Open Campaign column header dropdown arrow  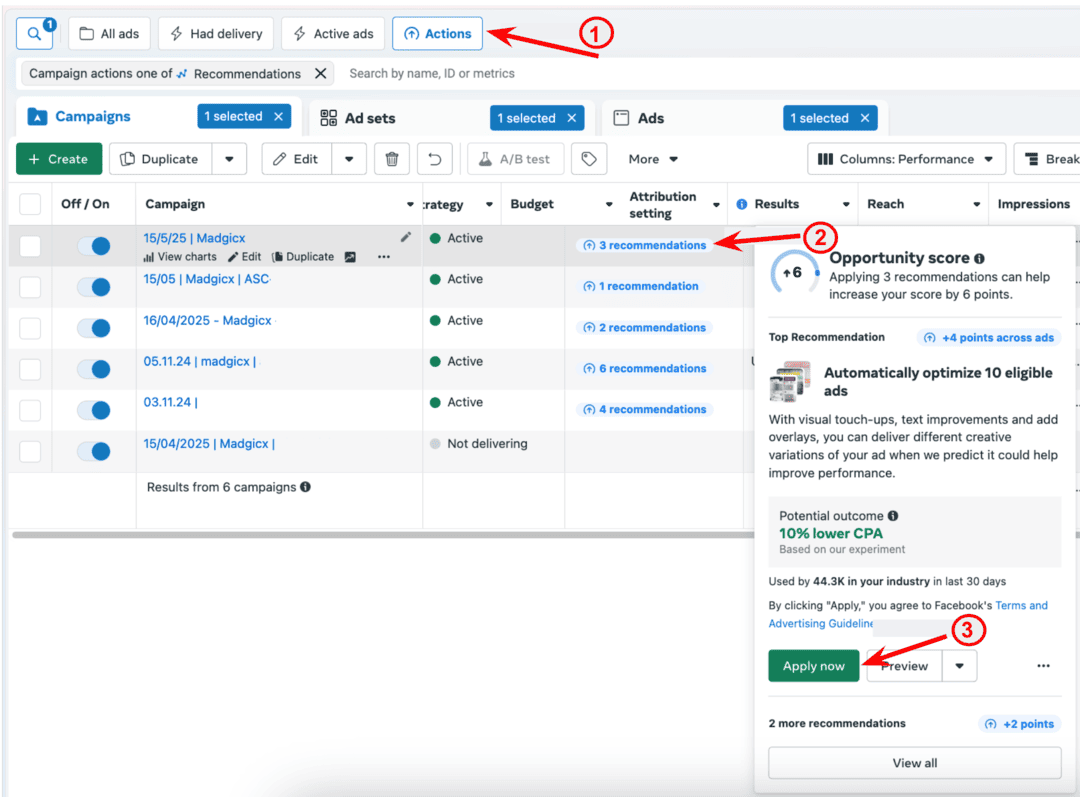(x=410, y=205)
